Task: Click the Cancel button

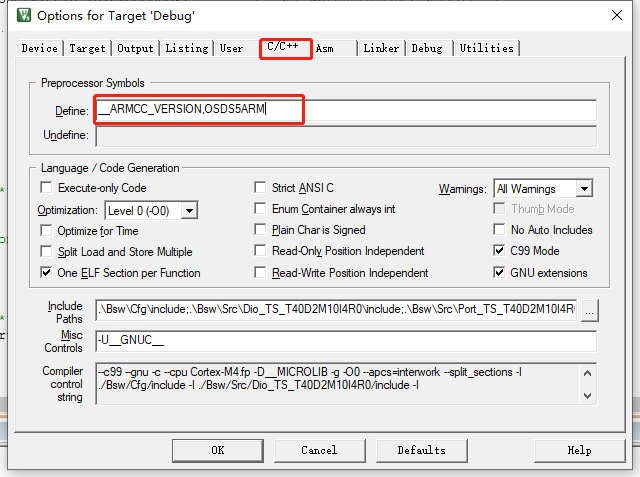Action: tap(319, 450)
